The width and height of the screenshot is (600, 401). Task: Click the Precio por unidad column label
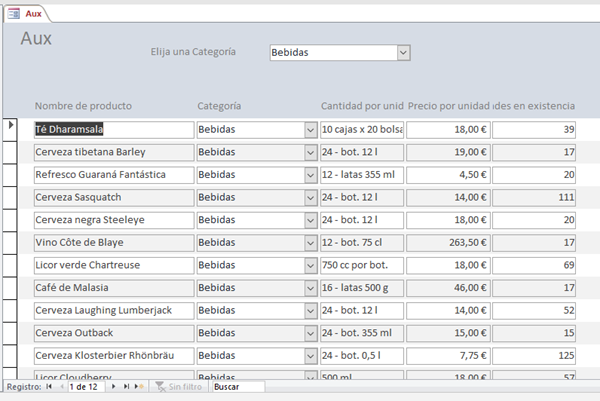(x=448, y=106)
